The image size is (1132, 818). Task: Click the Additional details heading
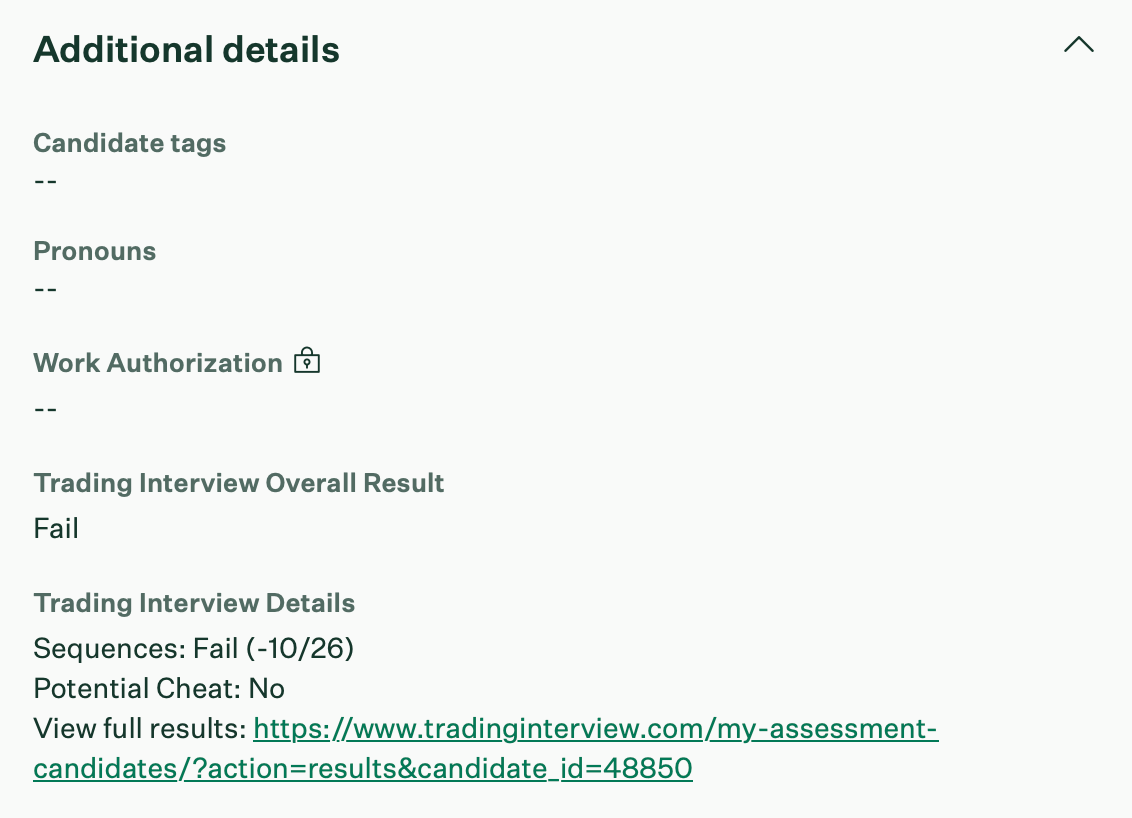[x=187, y=49]
